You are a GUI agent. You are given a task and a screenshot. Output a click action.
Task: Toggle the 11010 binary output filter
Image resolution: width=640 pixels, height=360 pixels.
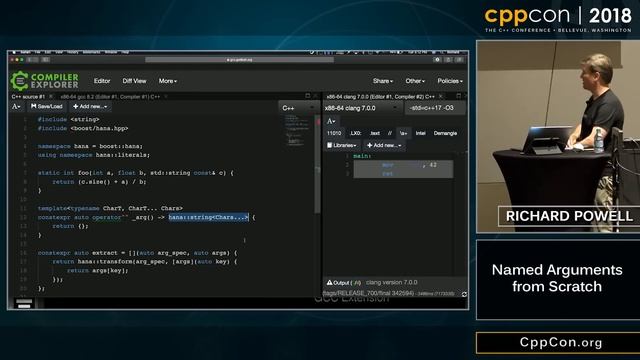tap(334, 133)
